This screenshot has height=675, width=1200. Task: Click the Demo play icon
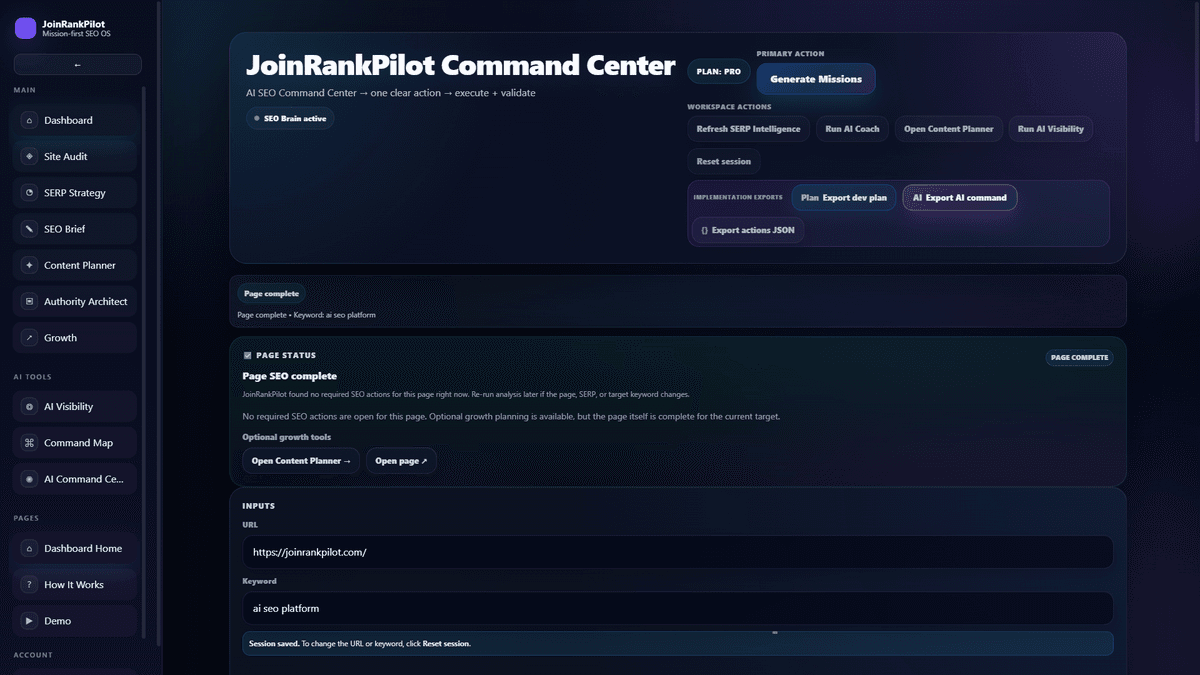29,621
